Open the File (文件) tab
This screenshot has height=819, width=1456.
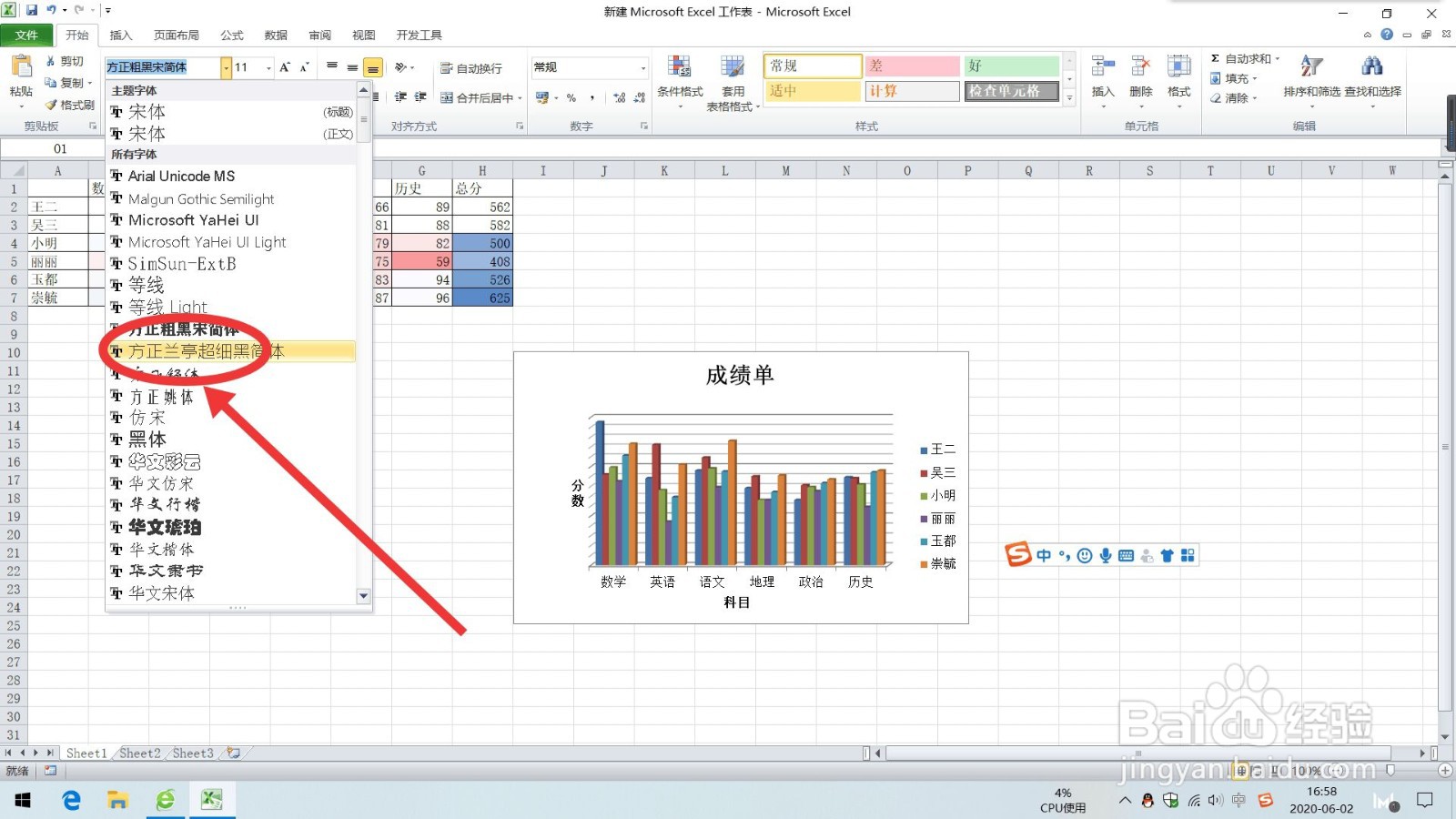point(26,35)
